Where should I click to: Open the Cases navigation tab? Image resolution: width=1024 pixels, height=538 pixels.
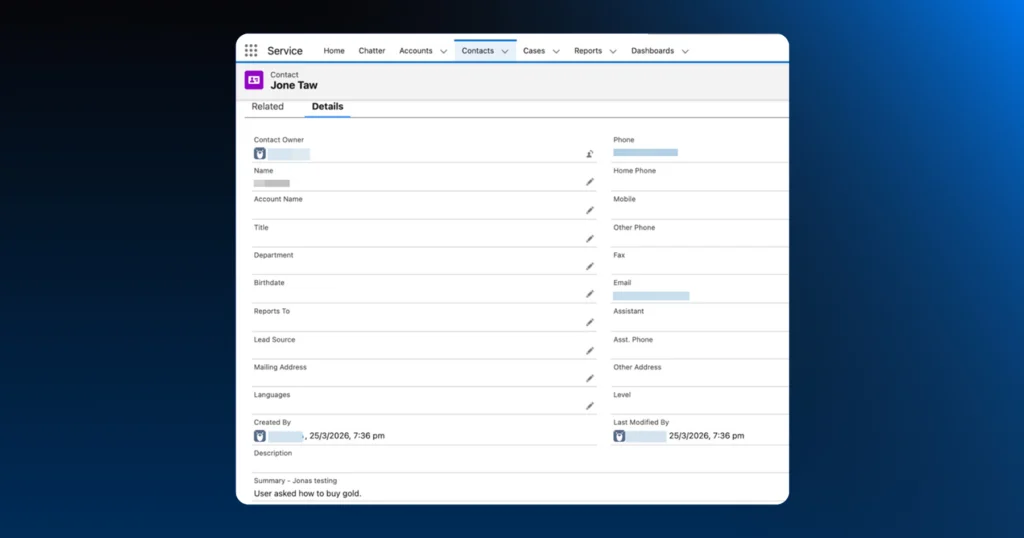pos(534,50)
